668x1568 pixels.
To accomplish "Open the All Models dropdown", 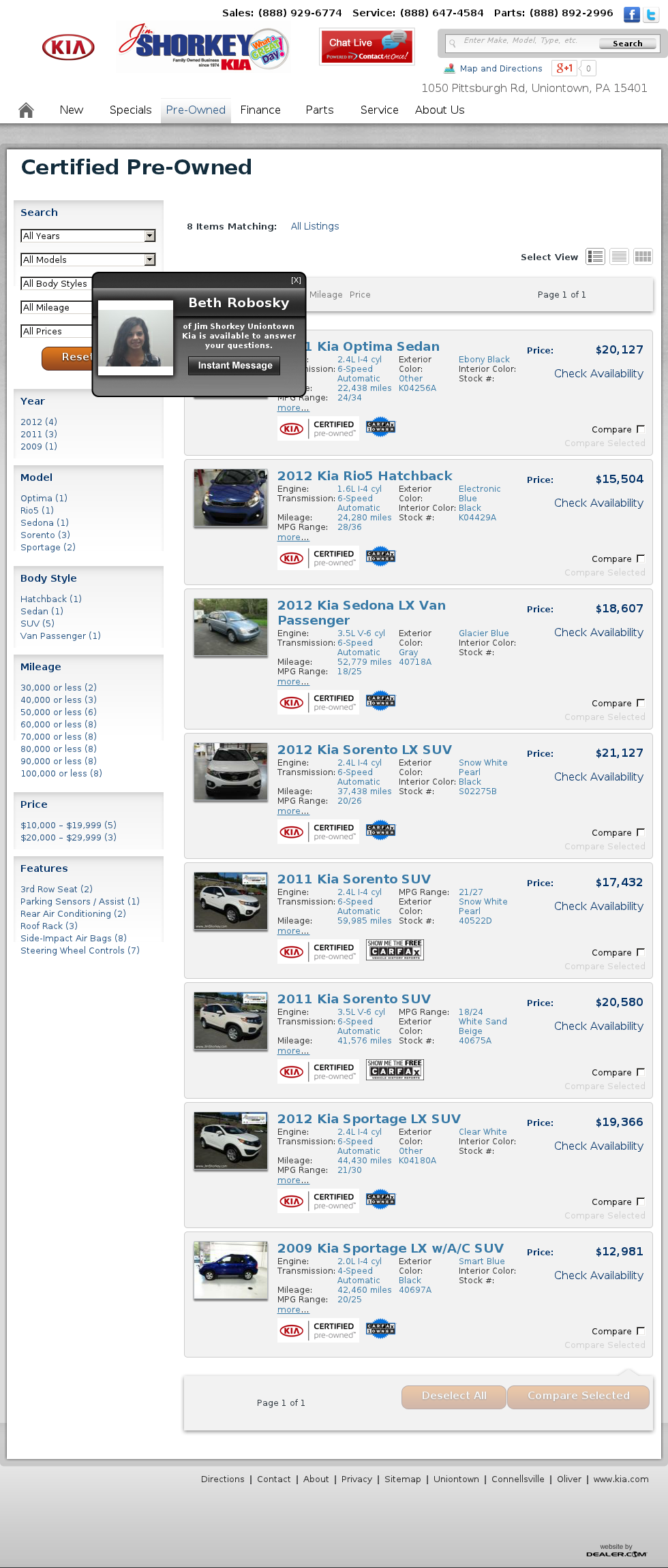I will pos(88,260).
